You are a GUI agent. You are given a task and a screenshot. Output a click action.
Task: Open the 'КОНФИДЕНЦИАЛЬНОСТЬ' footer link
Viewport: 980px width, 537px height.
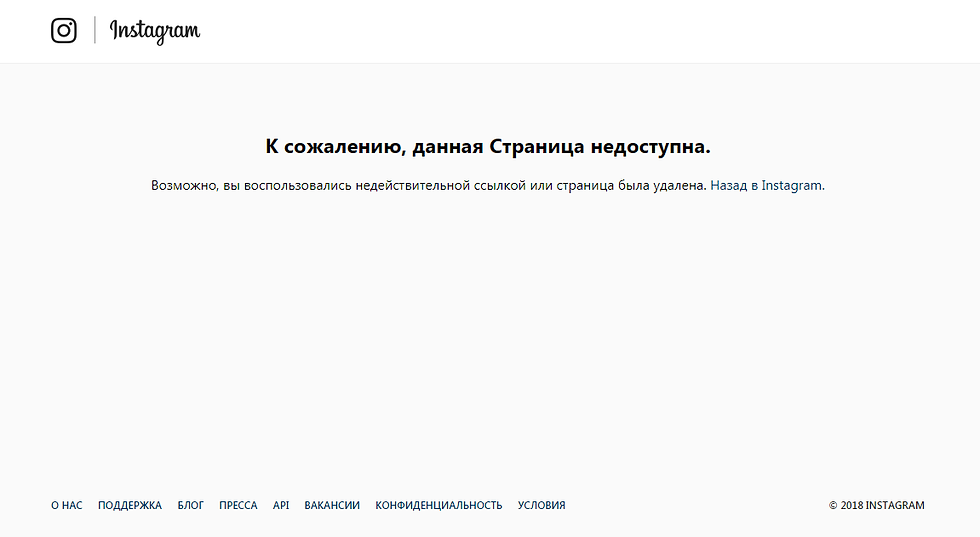pyautogui.click(x=439, y=505)
